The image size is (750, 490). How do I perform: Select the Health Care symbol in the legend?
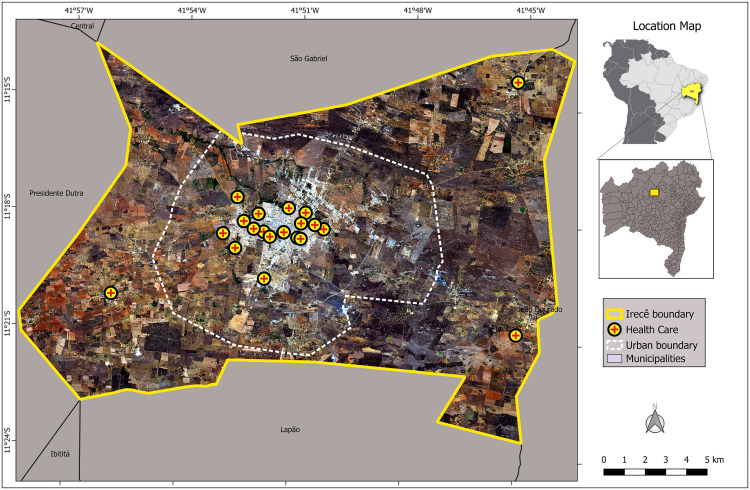615,330
